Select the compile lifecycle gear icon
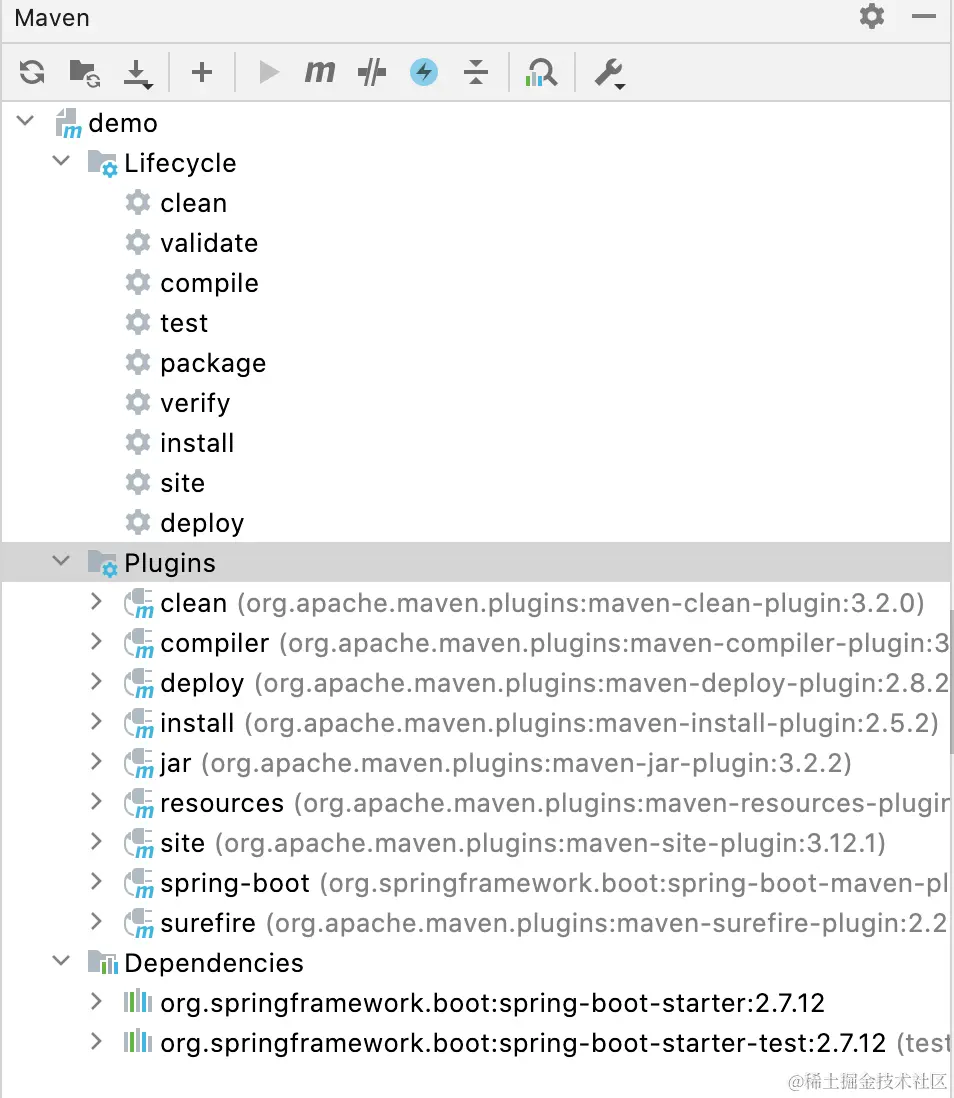 pyautogui.click(x=138, y=282)
